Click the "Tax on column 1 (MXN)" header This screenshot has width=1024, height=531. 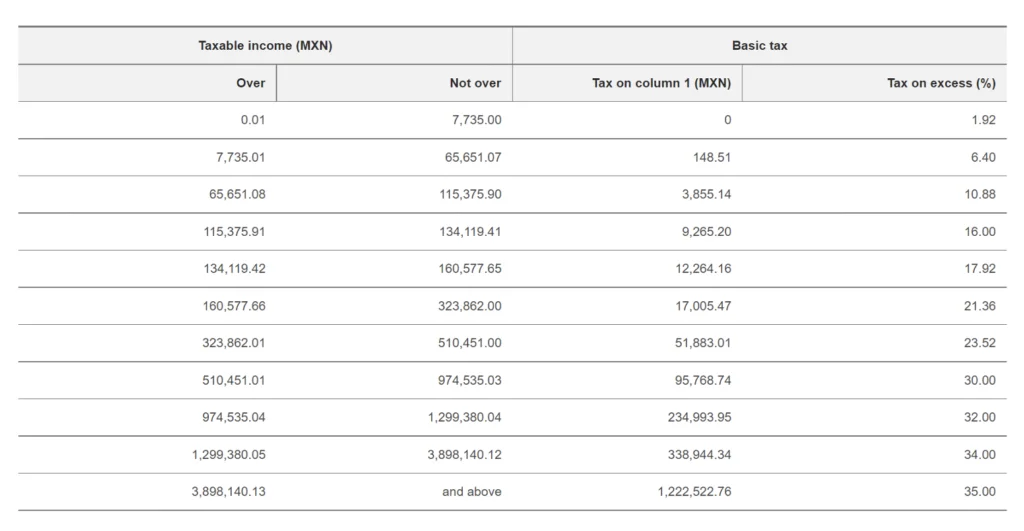661,83
